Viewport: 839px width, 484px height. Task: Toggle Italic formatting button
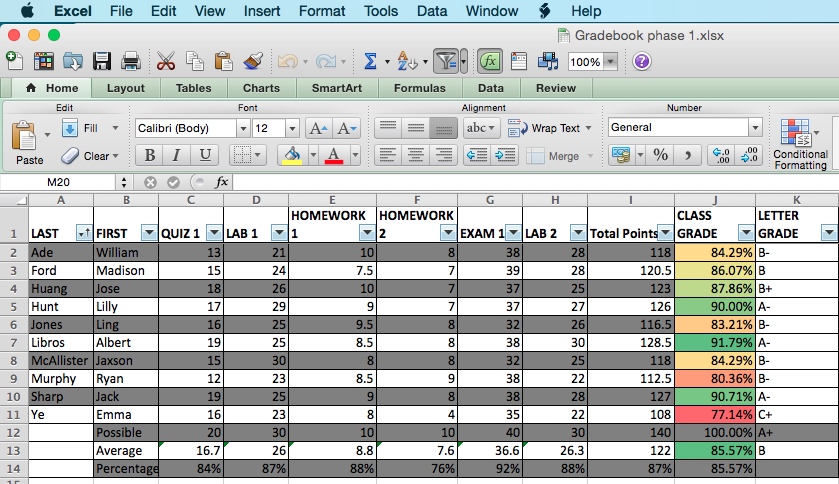pos(177,155)
